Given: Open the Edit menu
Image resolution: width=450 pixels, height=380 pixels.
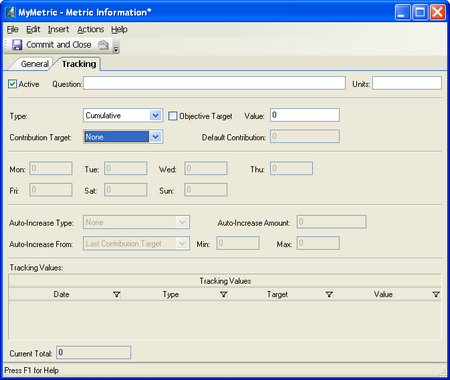Looking at the screenshot, I should pos(33,29).
